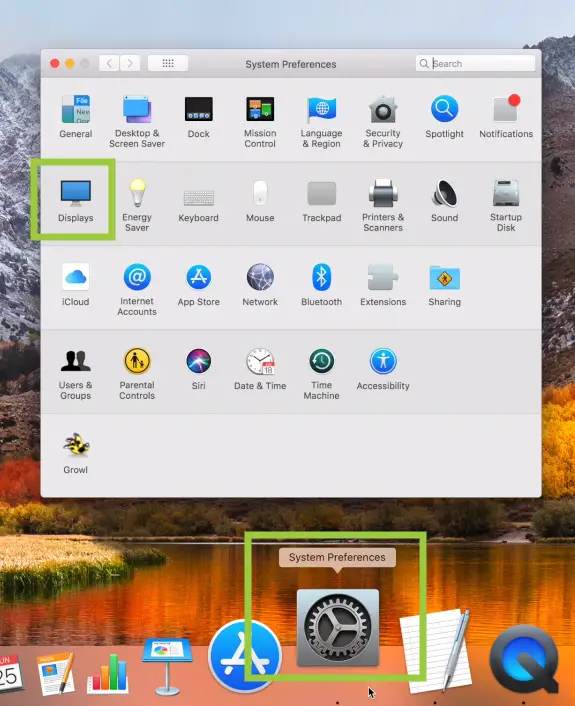This screenshot has width=575, height=706.
Task: Open Spotlight preferences
Action: click(x=444, y=117)
